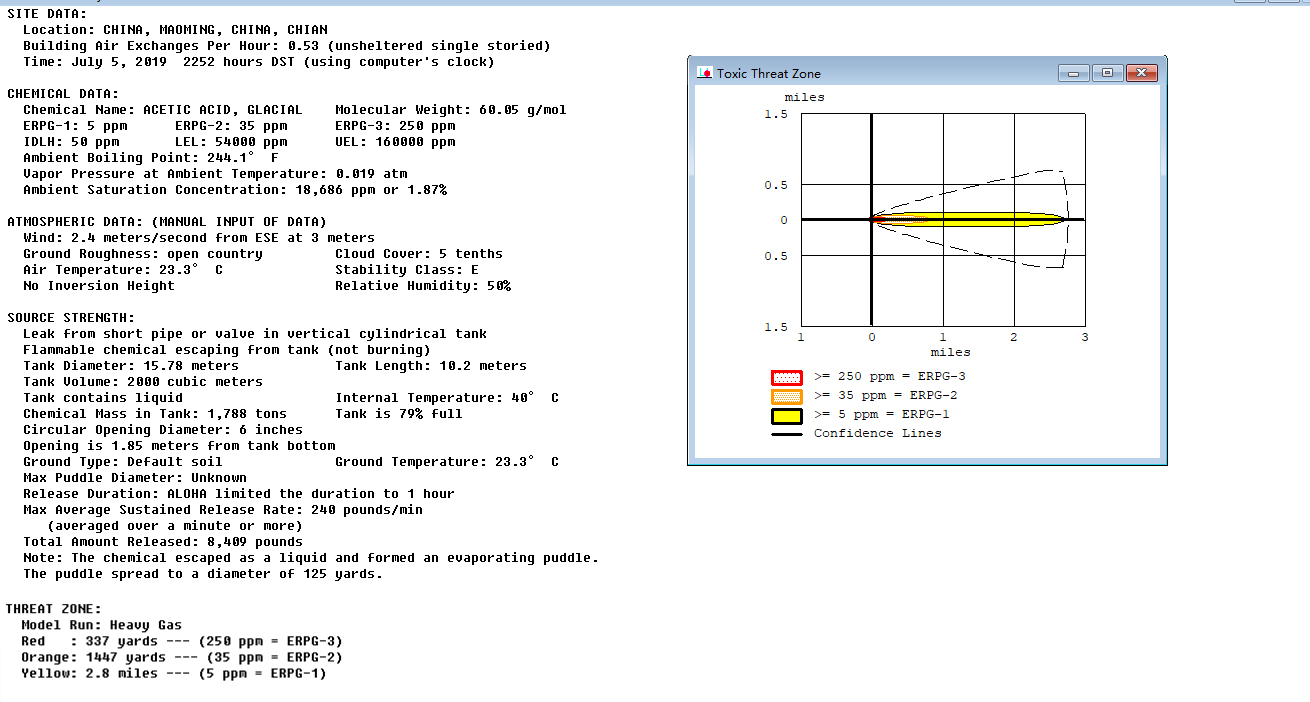The height and width of the screenshot is (702, 1310).
Task: Click 'Total Amount Released: 8,409 pounds'
Action: click(163, 542)
